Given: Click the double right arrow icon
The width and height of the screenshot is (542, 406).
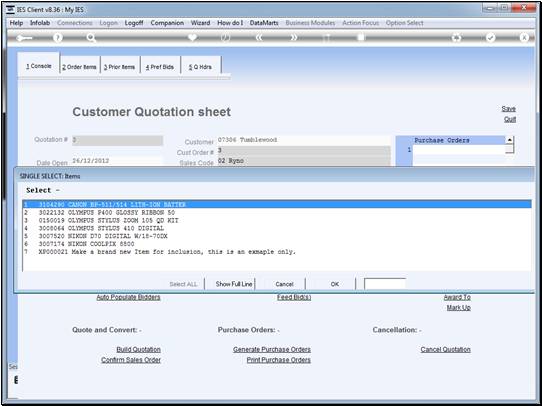Looking at the screenshot, I should (293, 38).
